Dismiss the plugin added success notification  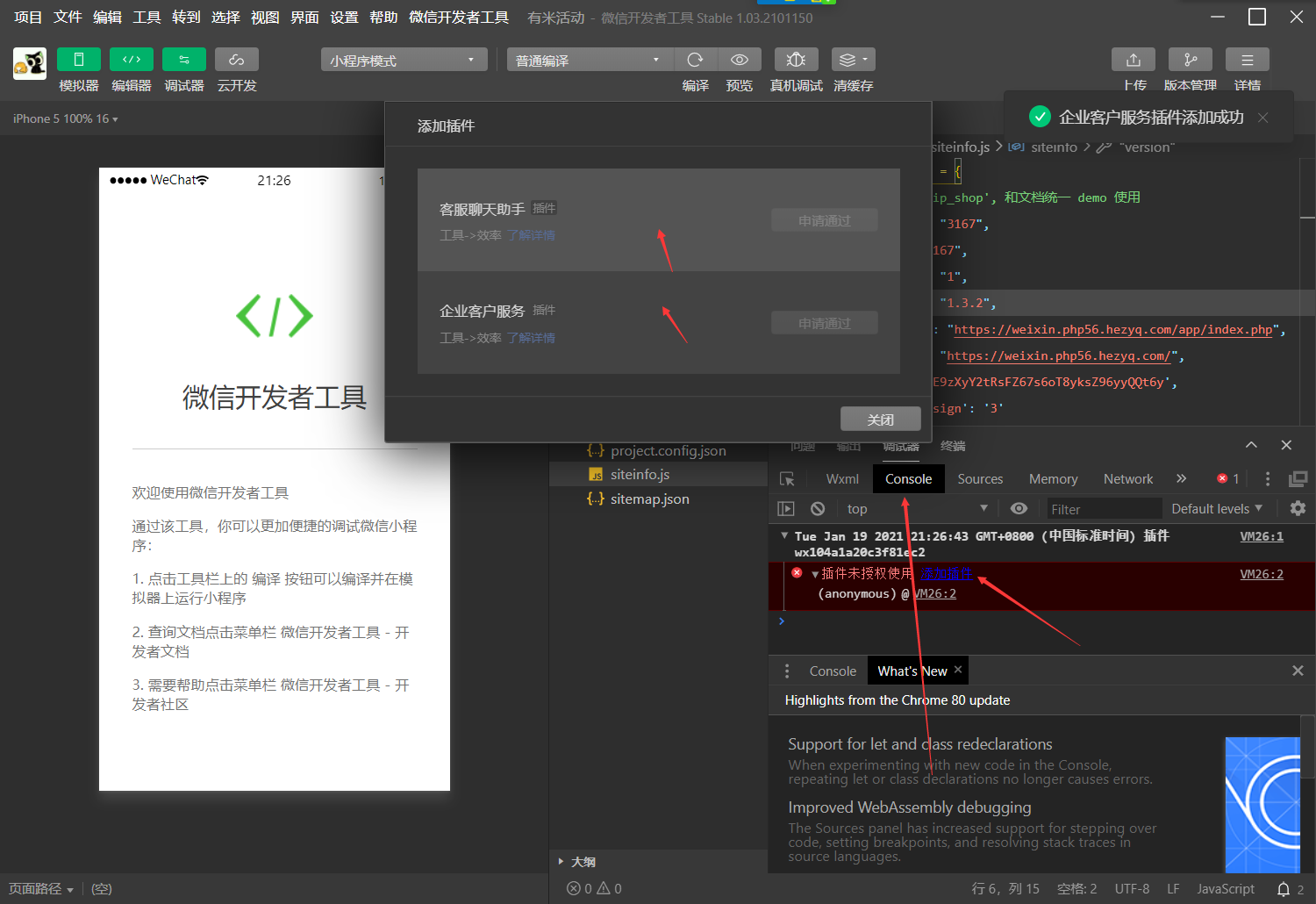click(x=1263, y=118)
